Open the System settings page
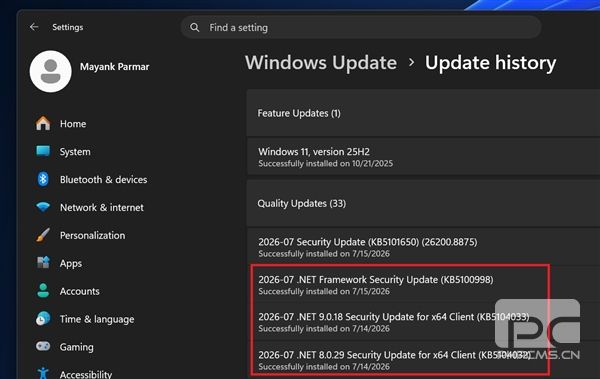The image size is (600, 379). (x=75, y=152)
